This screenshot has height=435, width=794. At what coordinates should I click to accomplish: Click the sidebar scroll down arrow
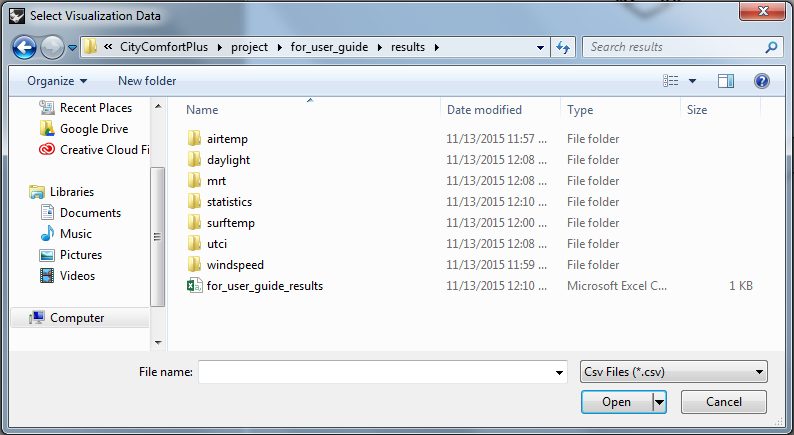coord(158,343)
